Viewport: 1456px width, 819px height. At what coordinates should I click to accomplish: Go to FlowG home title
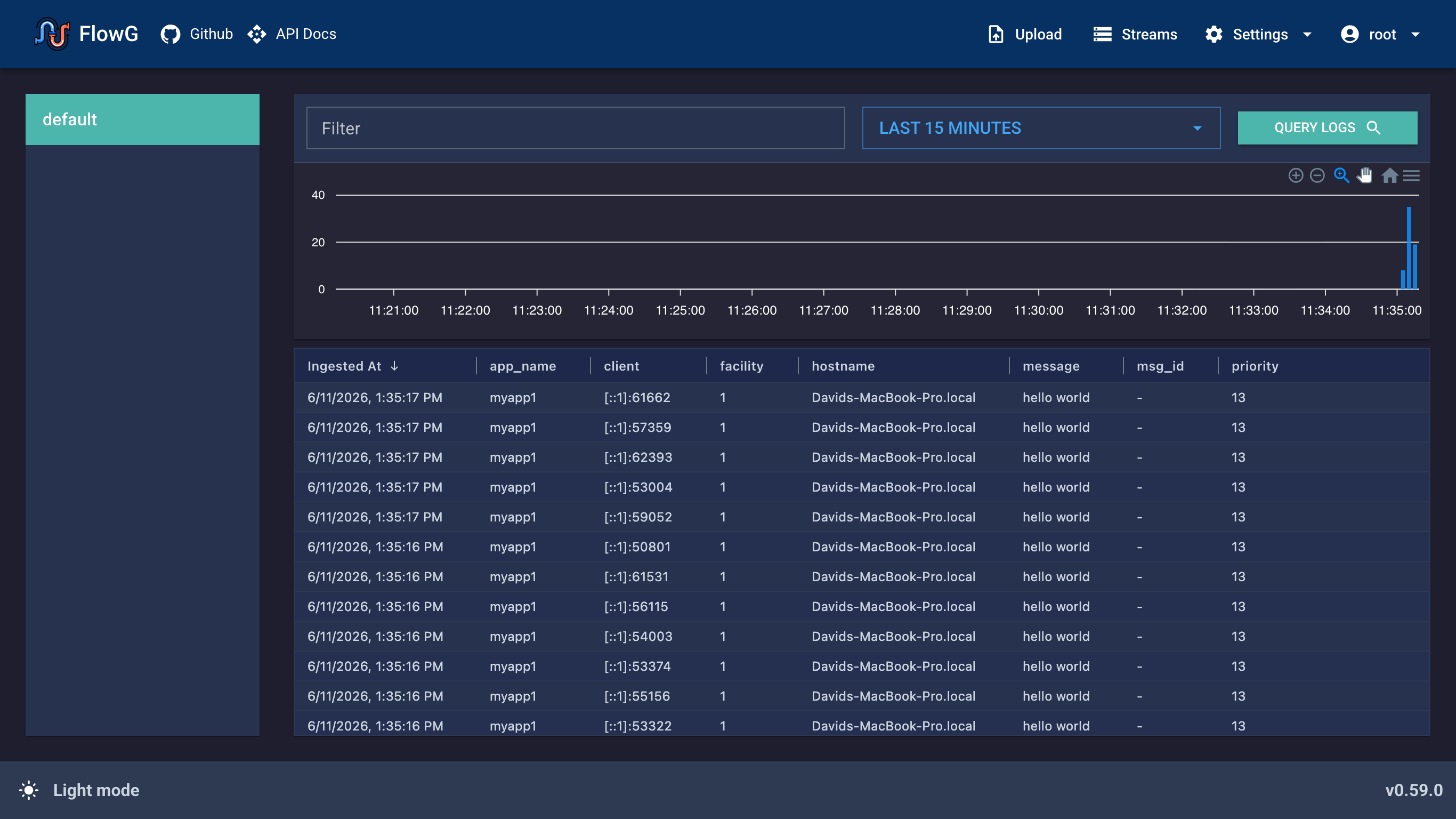[x=109, y=34]
